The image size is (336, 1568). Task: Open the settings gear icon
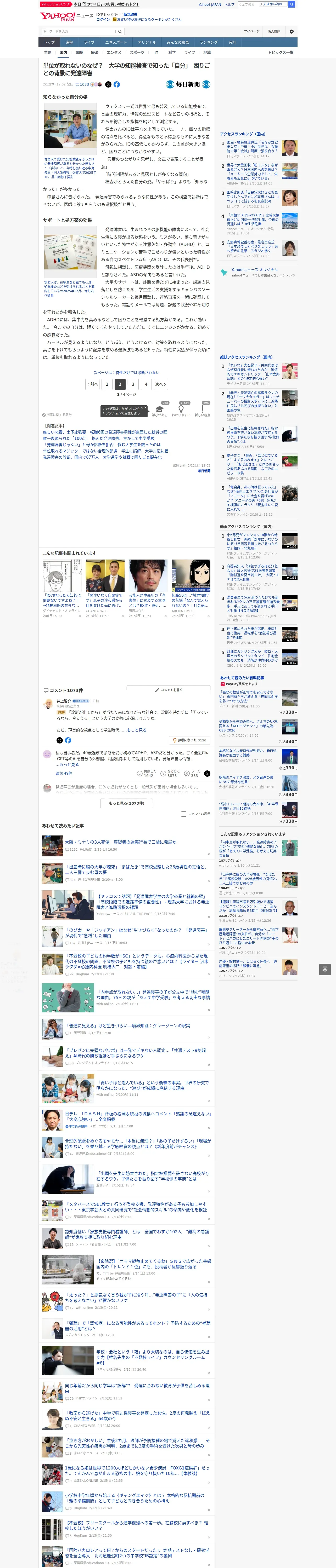[292, 32]
